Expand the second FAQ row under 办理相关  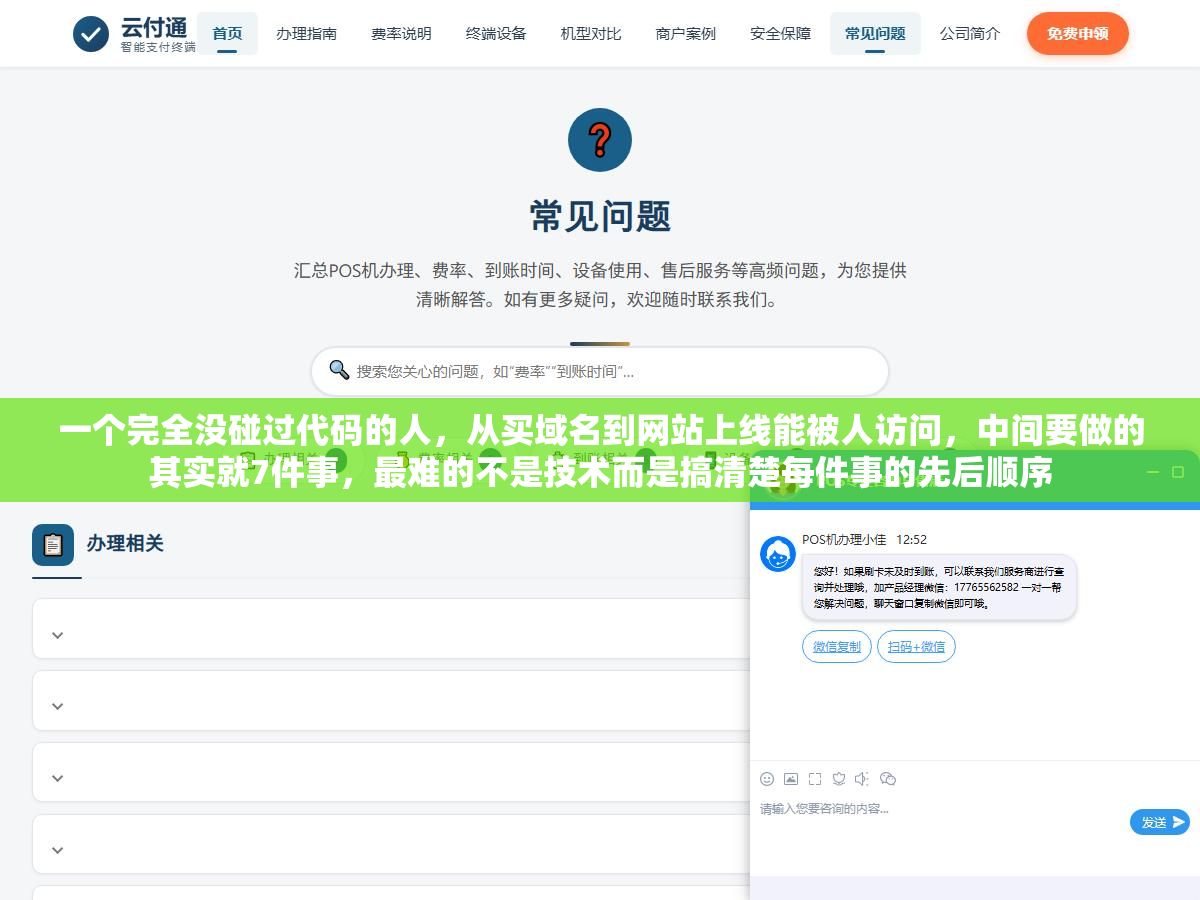pos(390,701)
